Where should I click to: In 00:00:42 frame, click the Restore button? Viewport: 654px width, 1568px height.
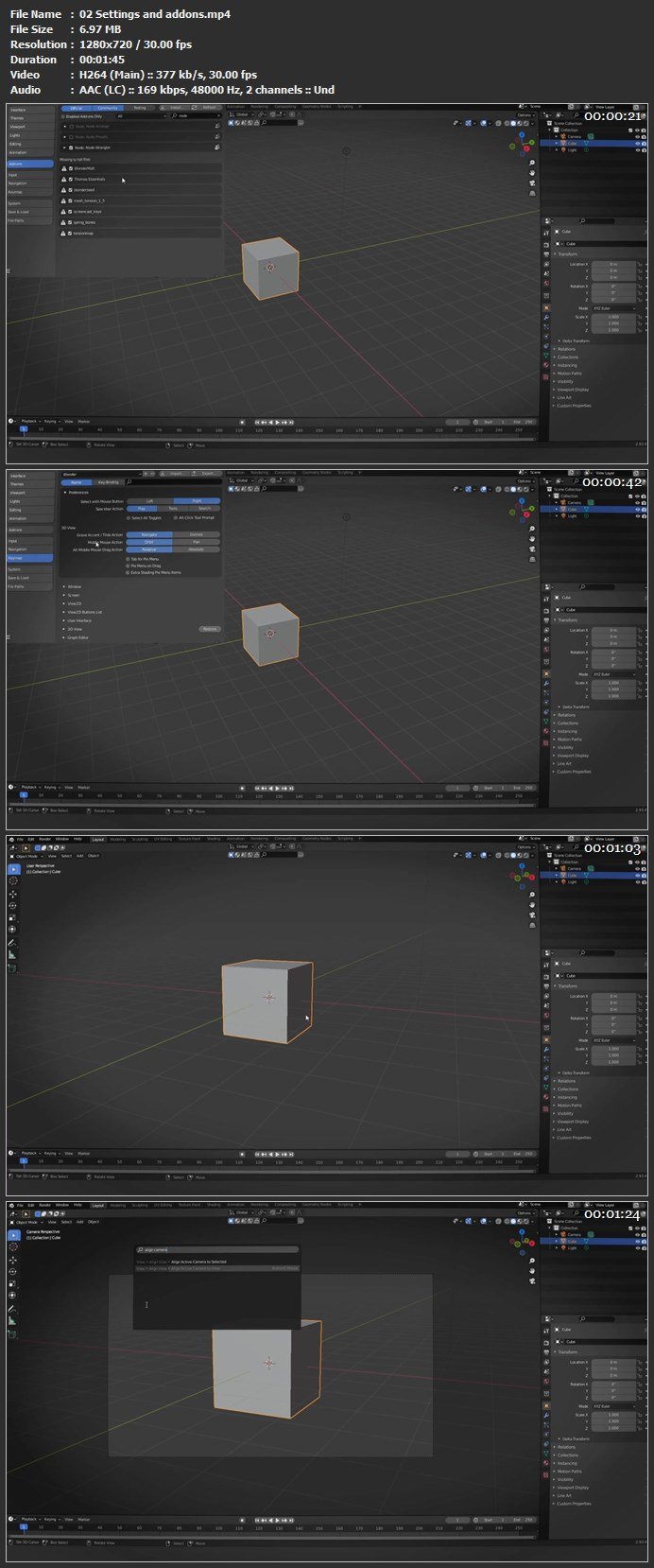click(x=209, y=629)
